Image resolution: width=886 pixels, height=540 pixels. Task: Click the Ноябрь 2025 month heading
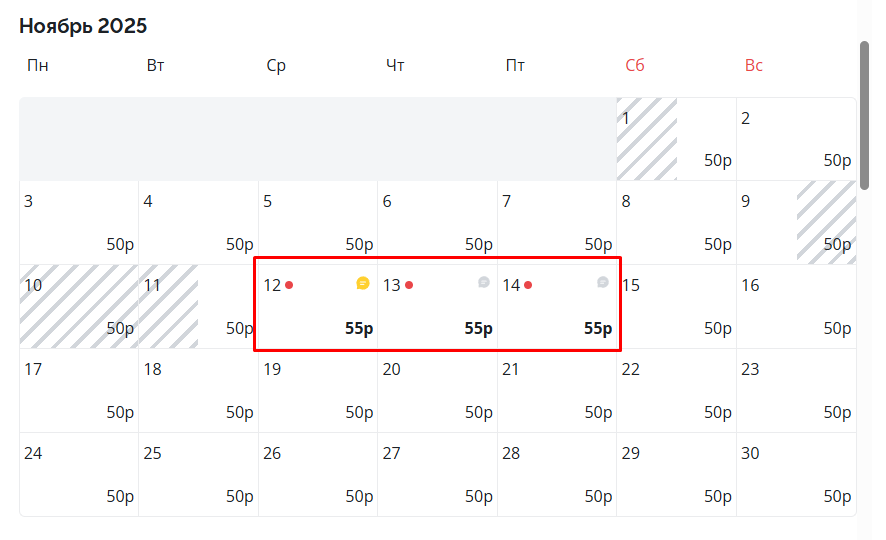point(83,26)
